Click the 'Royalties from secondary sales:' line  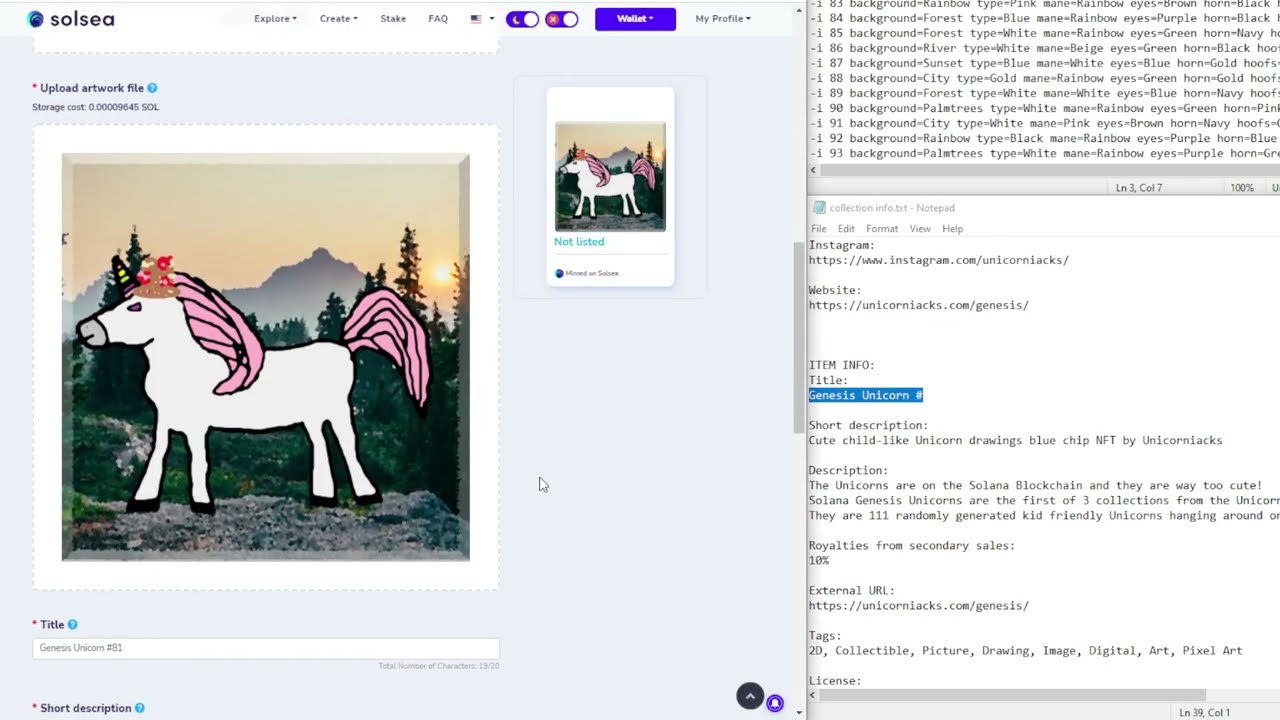912,545
